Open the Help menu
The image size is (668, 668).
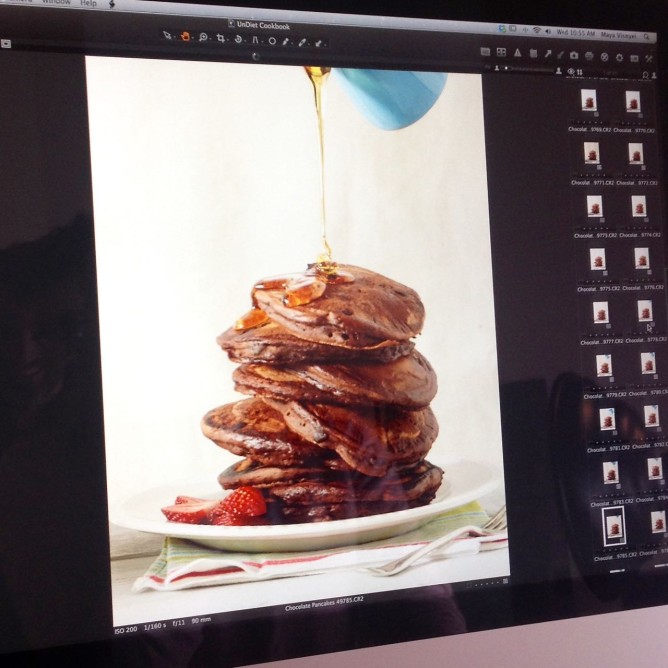point(88,3)
